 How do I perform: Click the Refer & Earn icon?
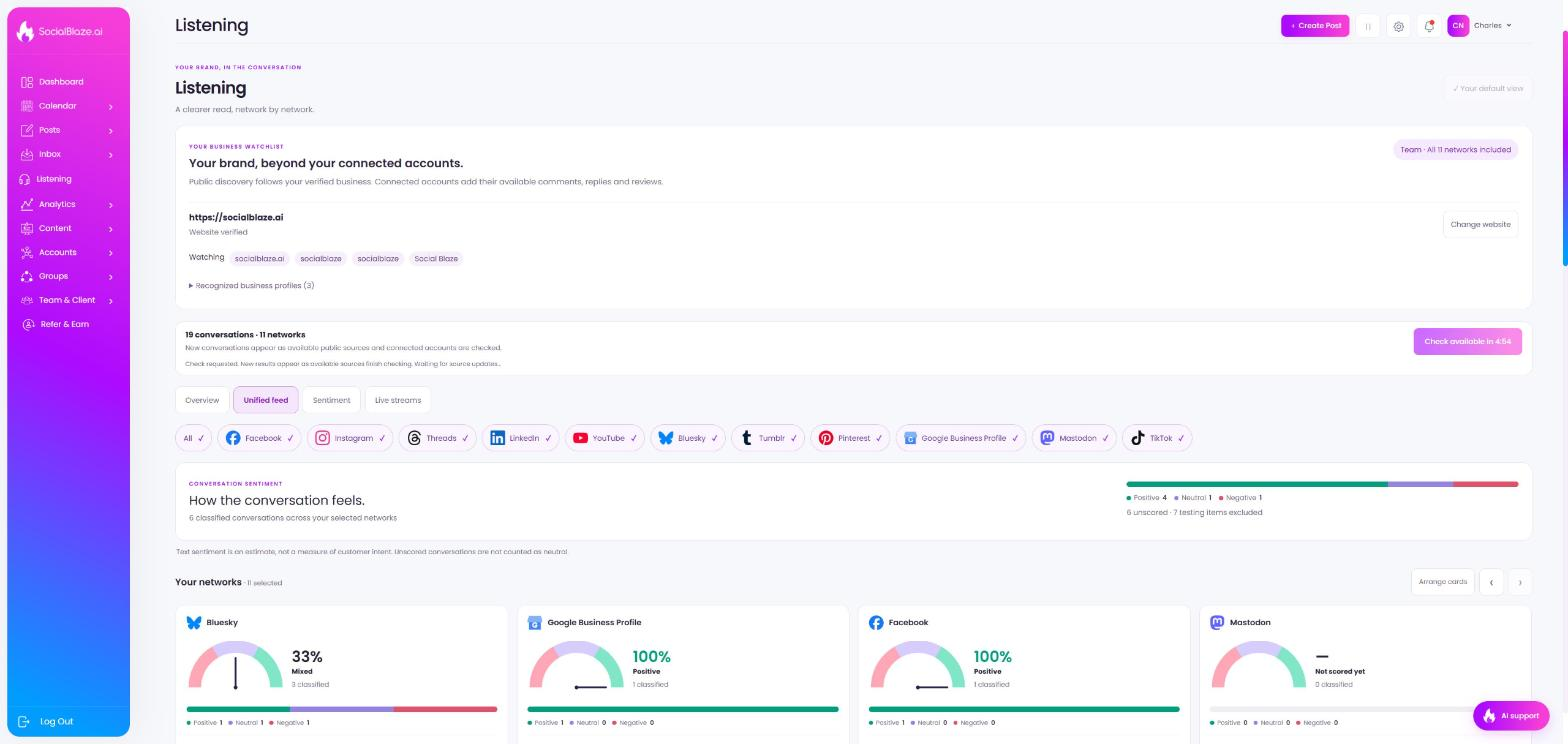coord(28,324)
